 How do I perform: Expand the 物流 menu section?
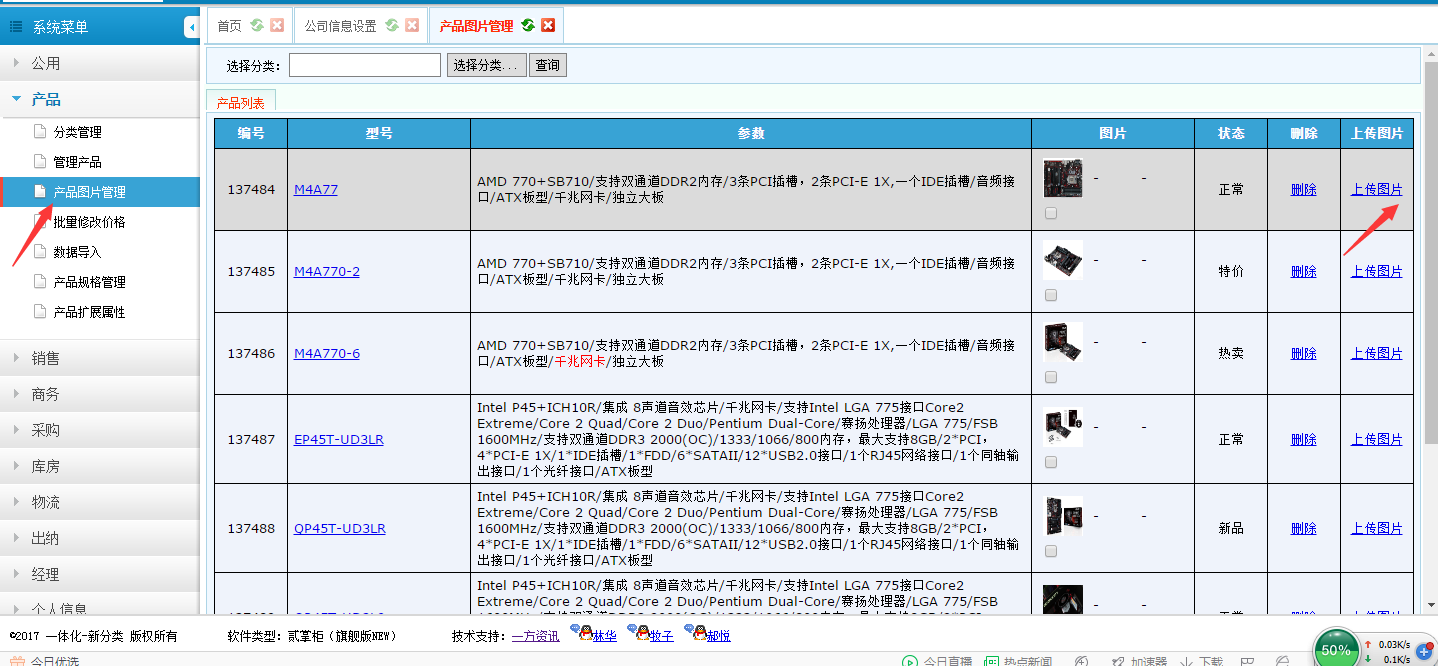click(100, 502)
